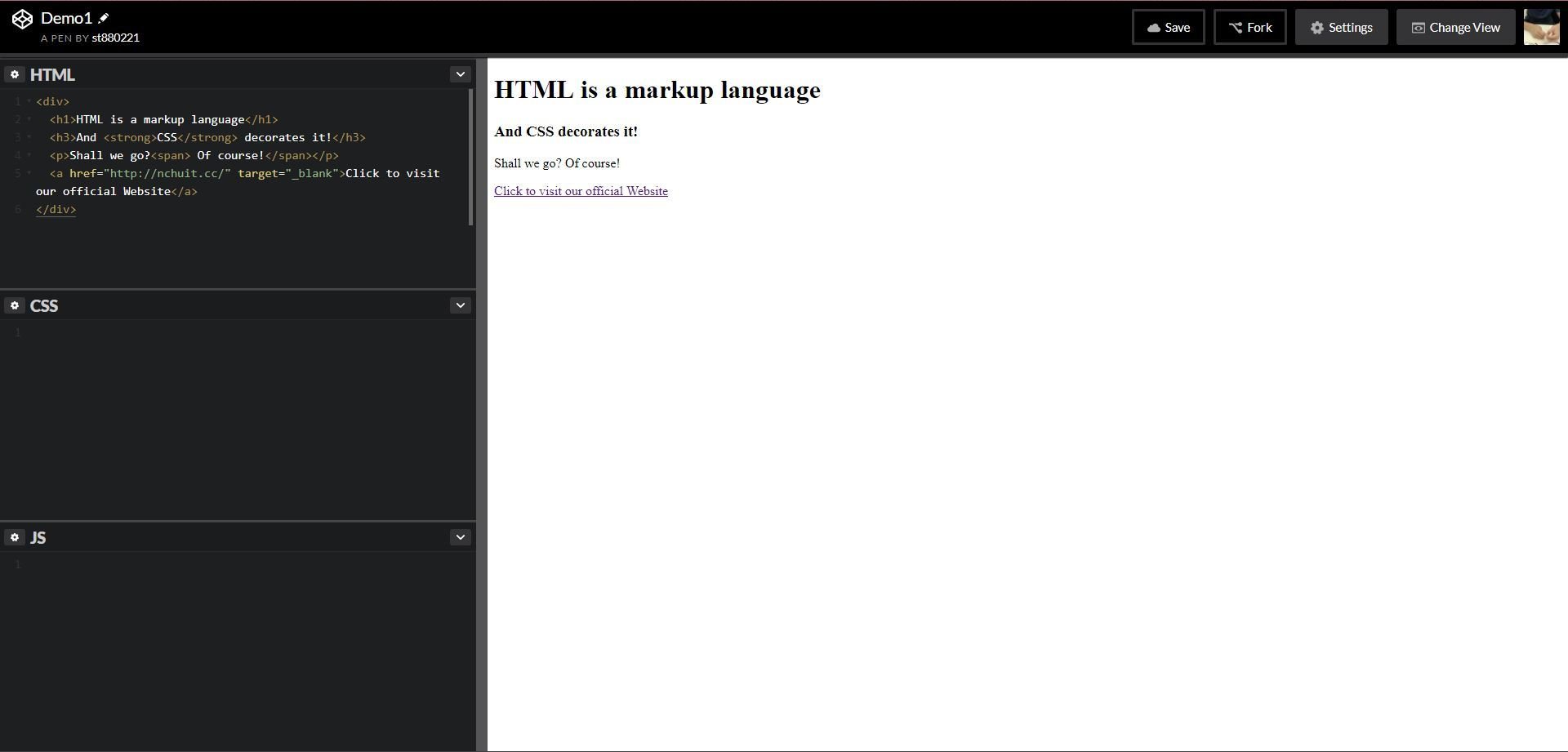1568x752 pixels.
Task: Collapse the CSS editor panel
Action: pyautogui.click(x=460, y=305)
